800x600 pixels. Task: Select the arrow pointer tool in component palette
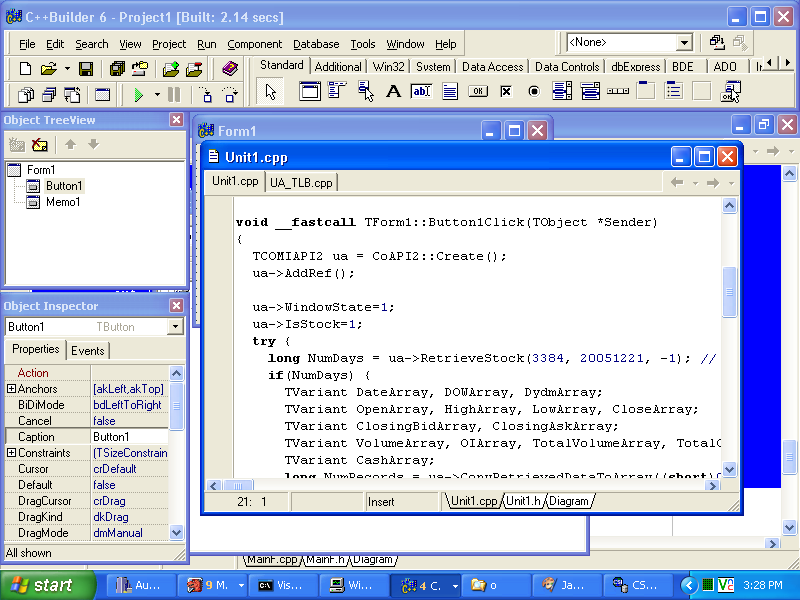pyautogui.click(x=270, y=92)
